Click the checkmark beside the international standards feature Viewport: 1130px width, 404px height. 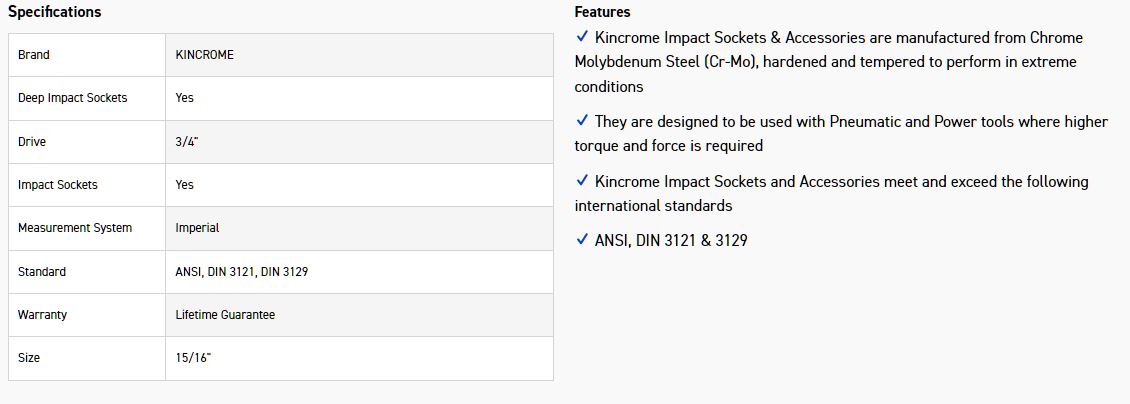click(582, 181)
